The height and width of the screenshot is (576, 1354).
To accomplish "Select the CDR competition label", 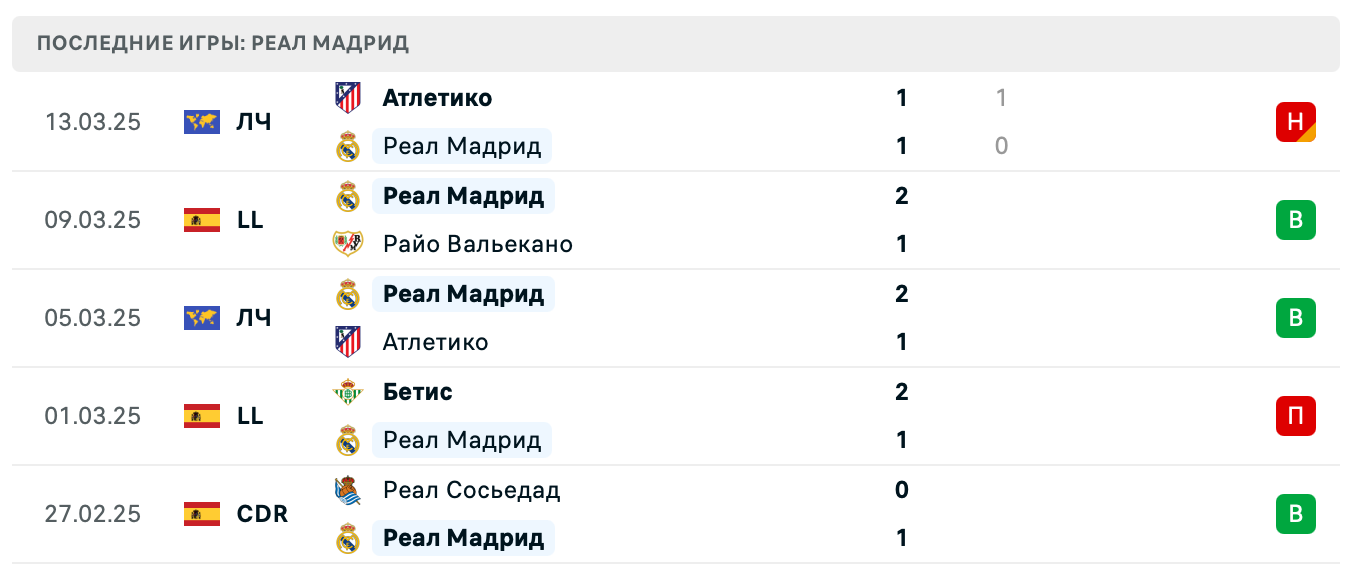I will click(263, 514).
